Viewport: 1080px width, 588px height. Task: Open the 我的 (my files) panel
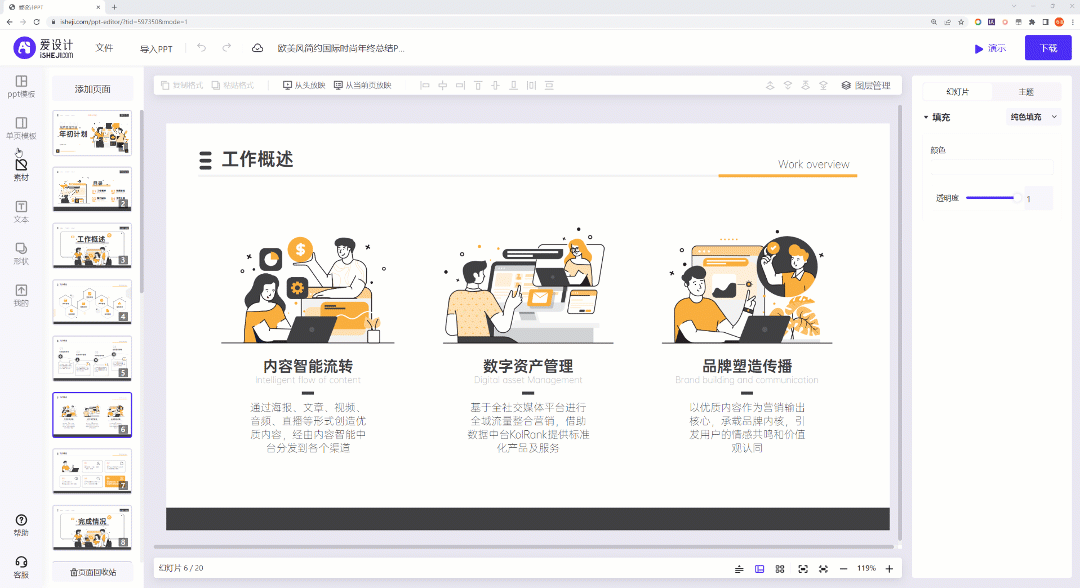(x=22, y=292)
